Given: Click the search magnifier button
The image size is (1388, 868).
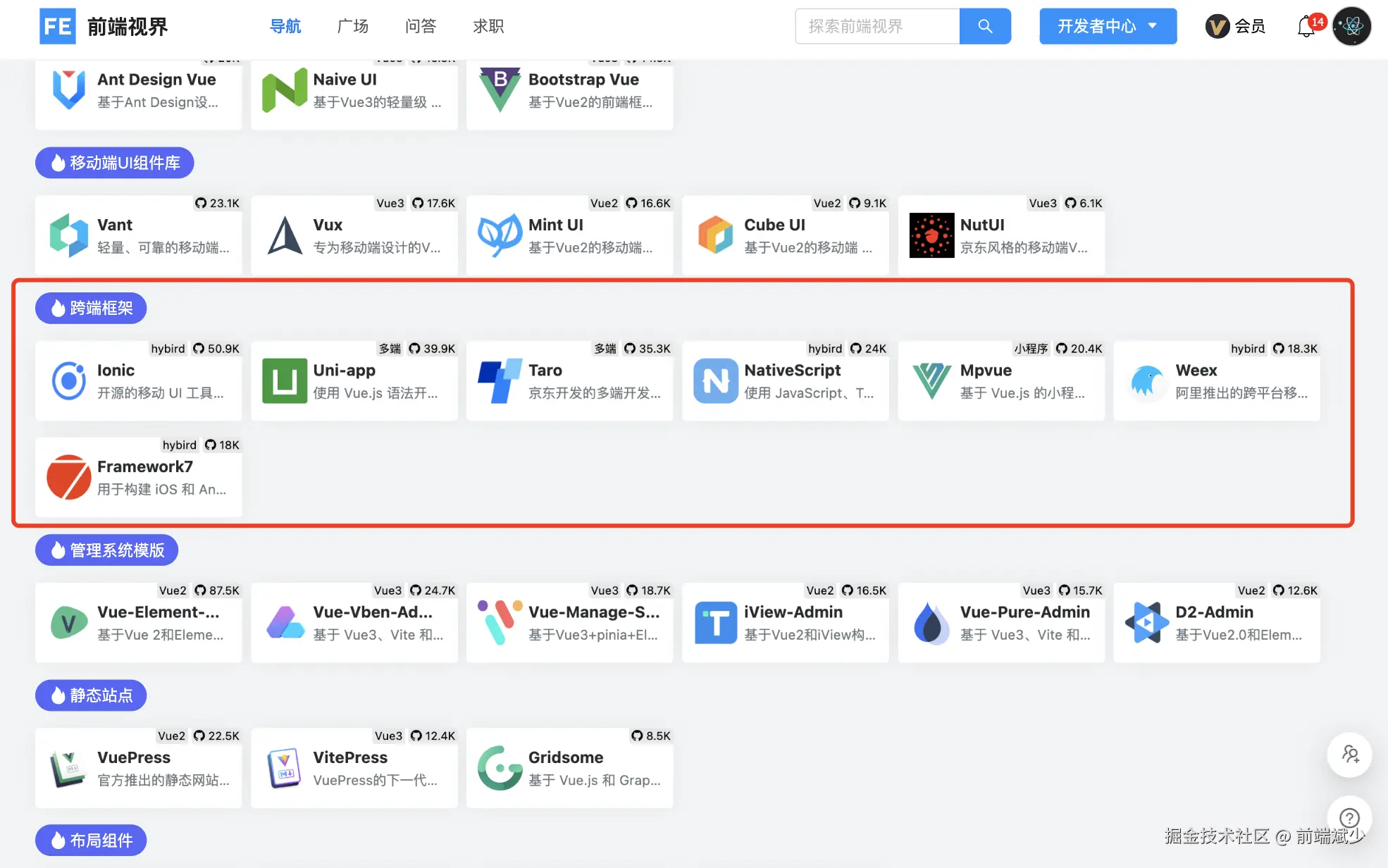Looking at the screenshot, I should [985, 26].
